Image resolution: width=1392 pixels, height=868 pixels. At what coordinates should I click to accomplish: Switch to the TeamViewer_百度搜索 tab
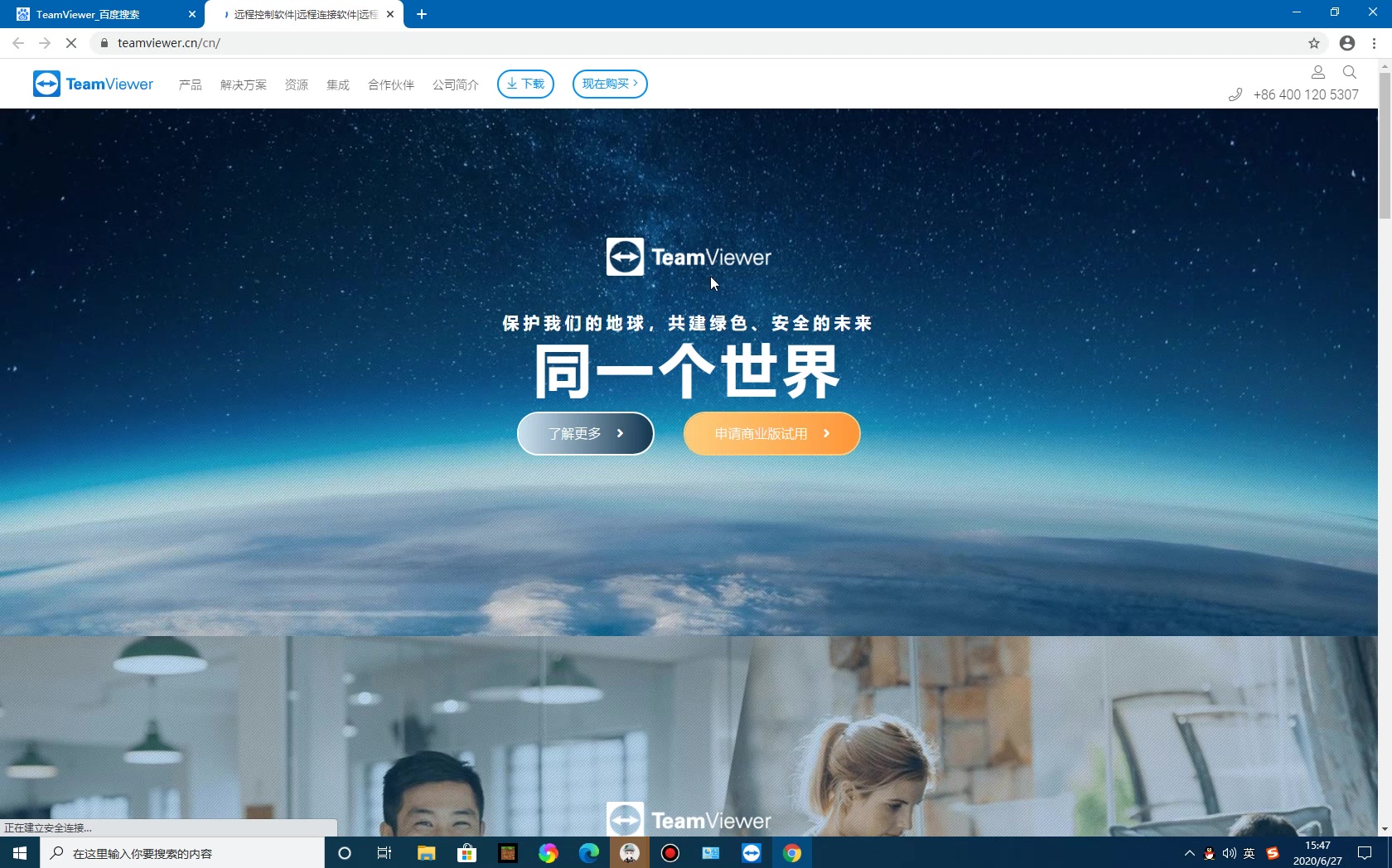[x=102, y=14]
